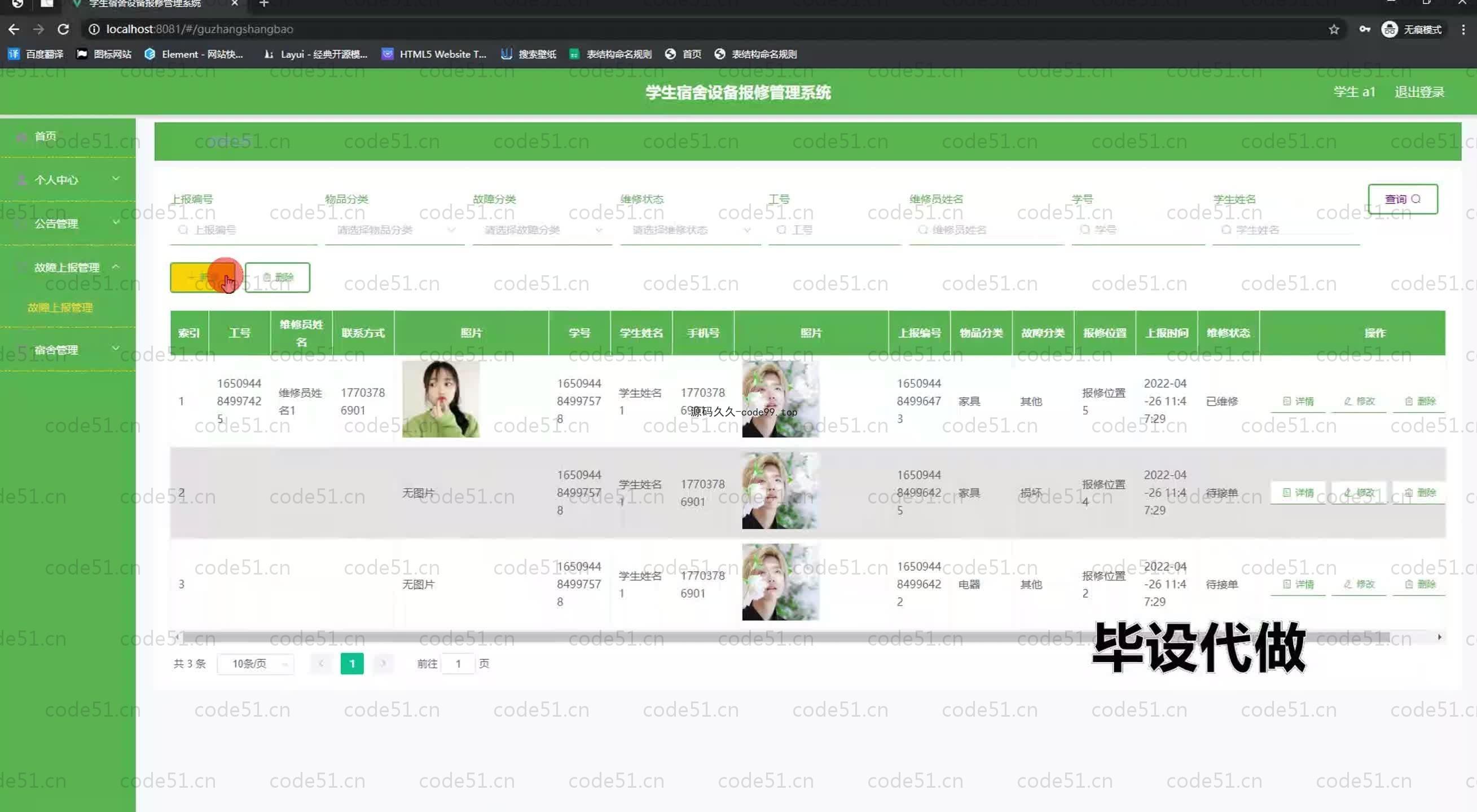
Task: Open 维修状态 dropdown
Action: pyautogui.click(x=691, y=230)
